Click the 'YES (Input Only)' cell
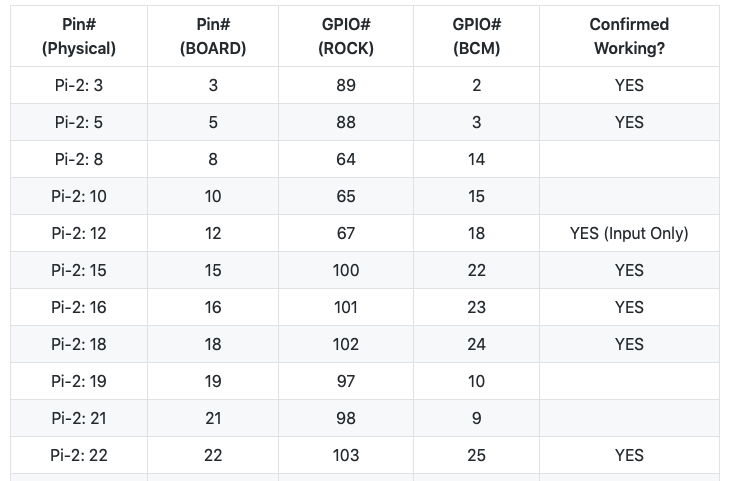The image size is (735, 481). pyautogui.click(x=629, y=234)
